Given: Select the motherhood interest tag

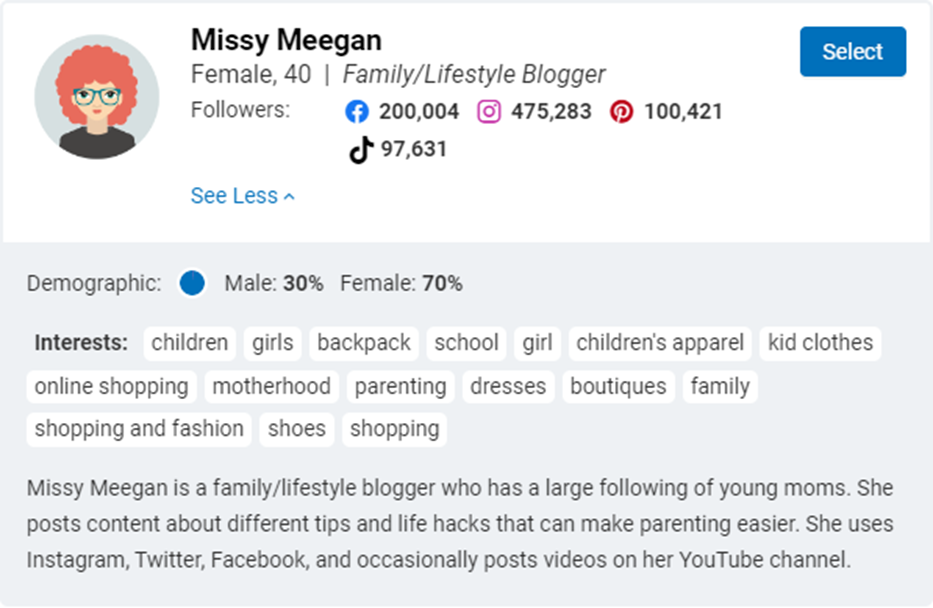Looking at the screenshot, I should click(x=271, y=387).
